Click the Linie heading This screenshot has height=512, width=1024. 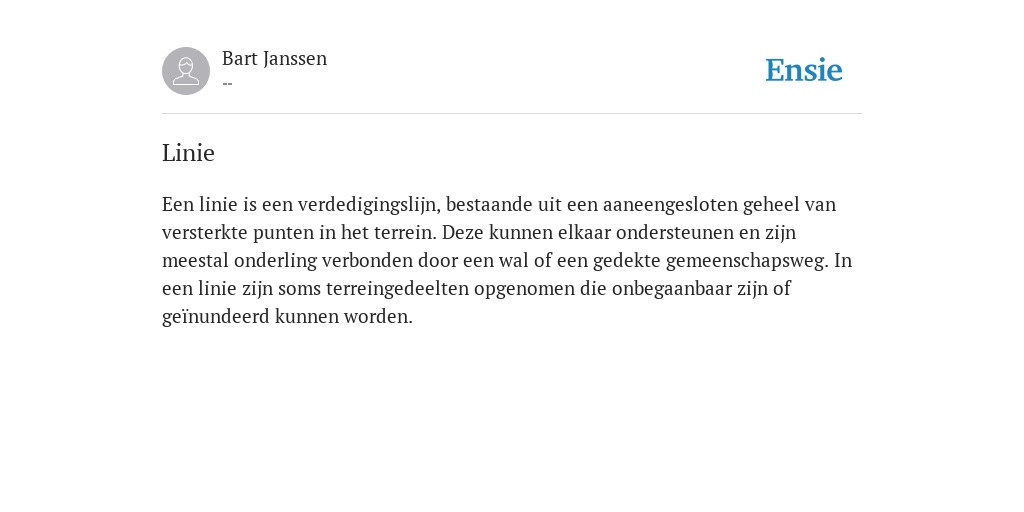pos(188,153)
